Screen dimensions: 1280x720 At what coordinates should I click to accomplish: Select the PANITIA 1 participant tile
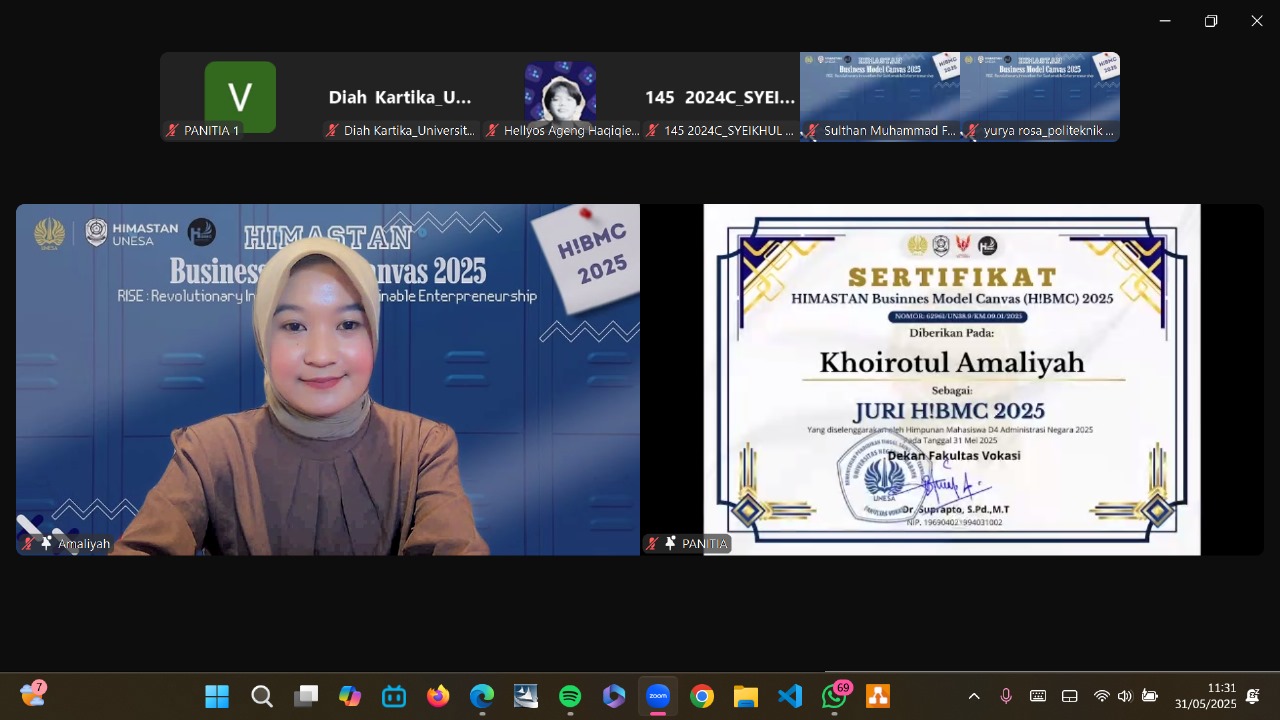[x=240, y=97]
